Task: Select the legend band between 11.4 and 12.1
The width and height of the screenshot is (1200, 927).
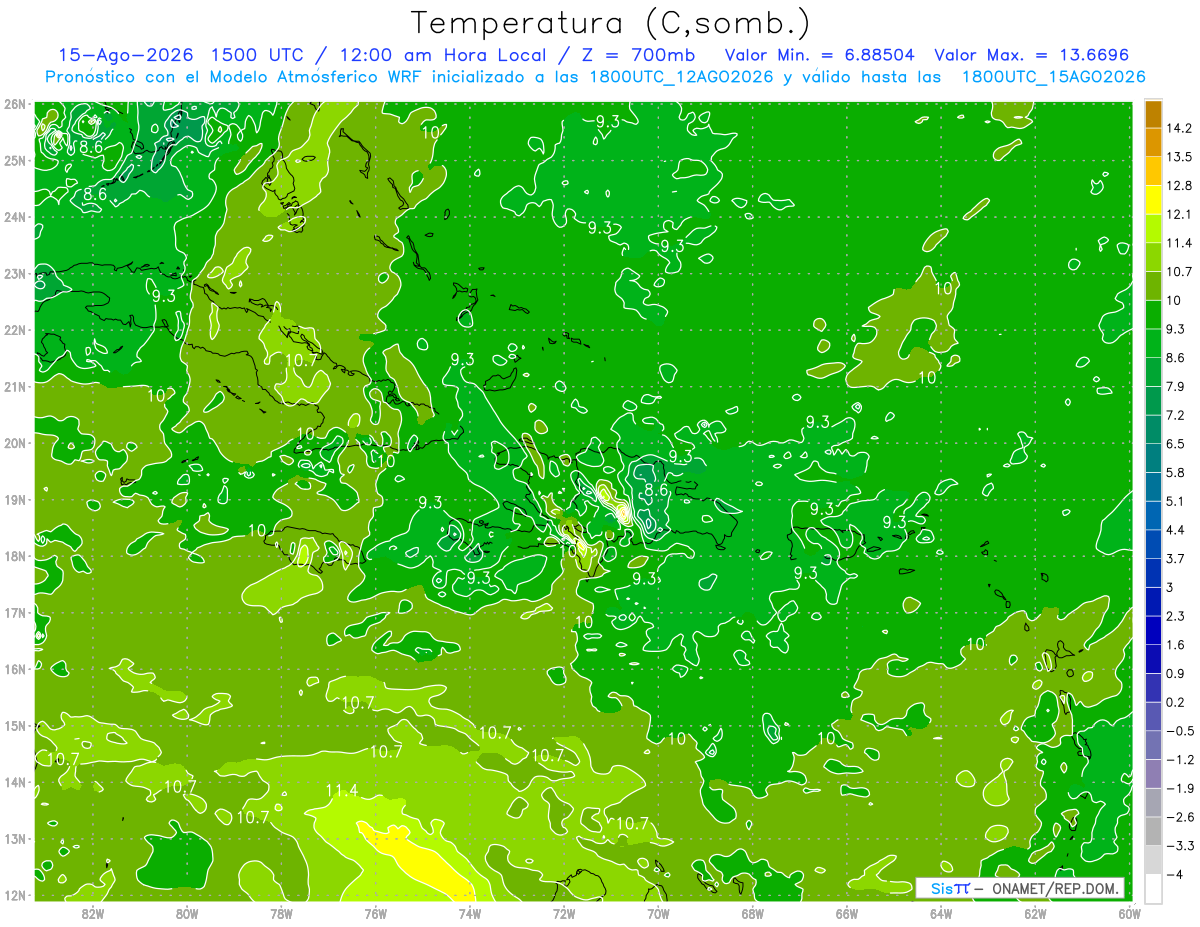Action: [1153, 229]
